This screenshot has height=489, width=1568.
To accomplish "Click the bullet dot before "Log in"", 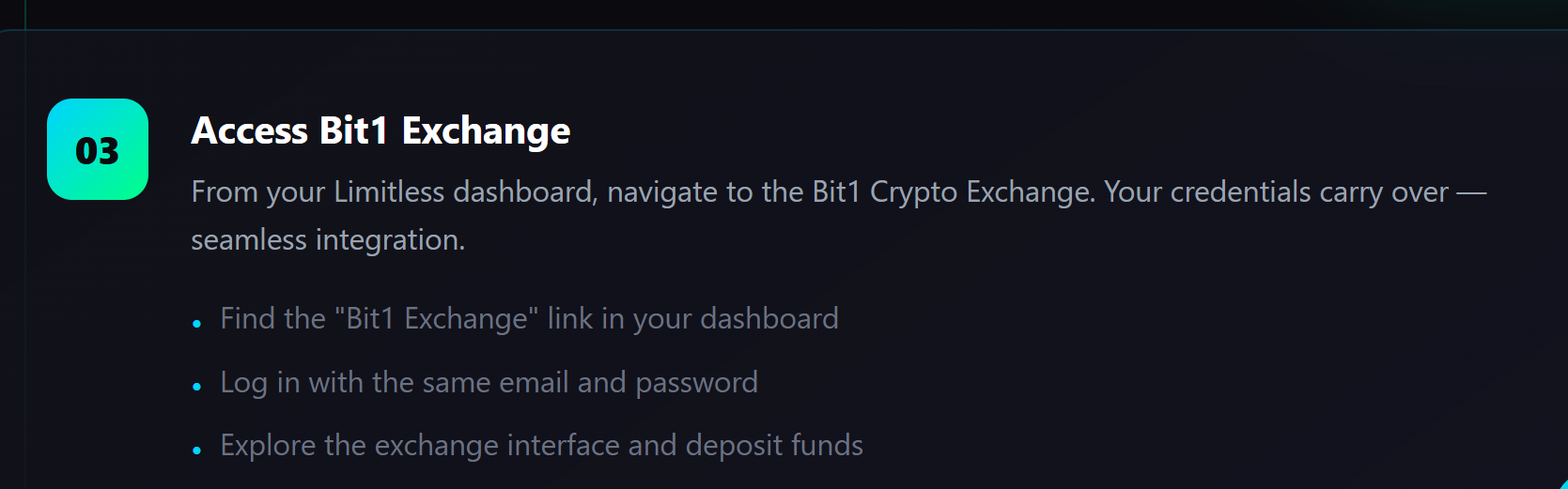I will click(197, 387).
